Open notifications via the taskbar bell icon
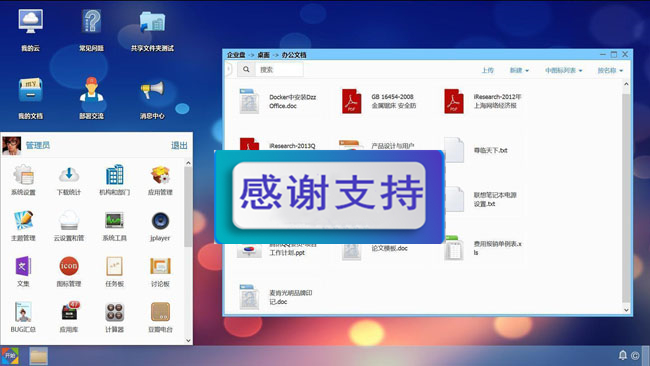The height and width of the screenshot is (366, 650). point(623,355)
